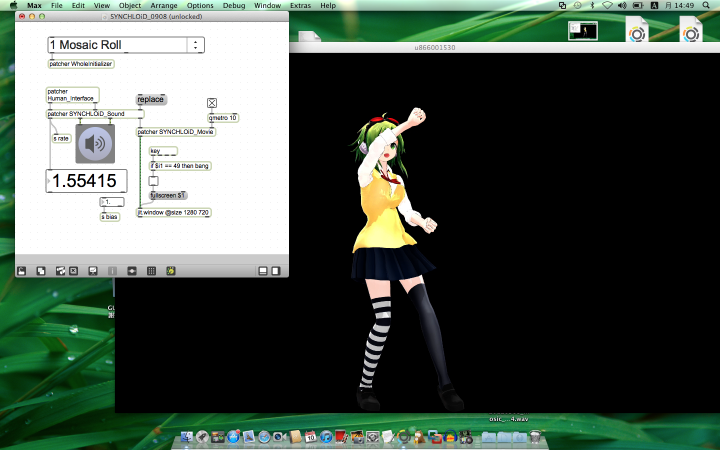Click the up/down arrows of Mosaic Roll menu
The height and width of the screenshot is (450, 720).
pyautogui.click(x=196, y=45)
